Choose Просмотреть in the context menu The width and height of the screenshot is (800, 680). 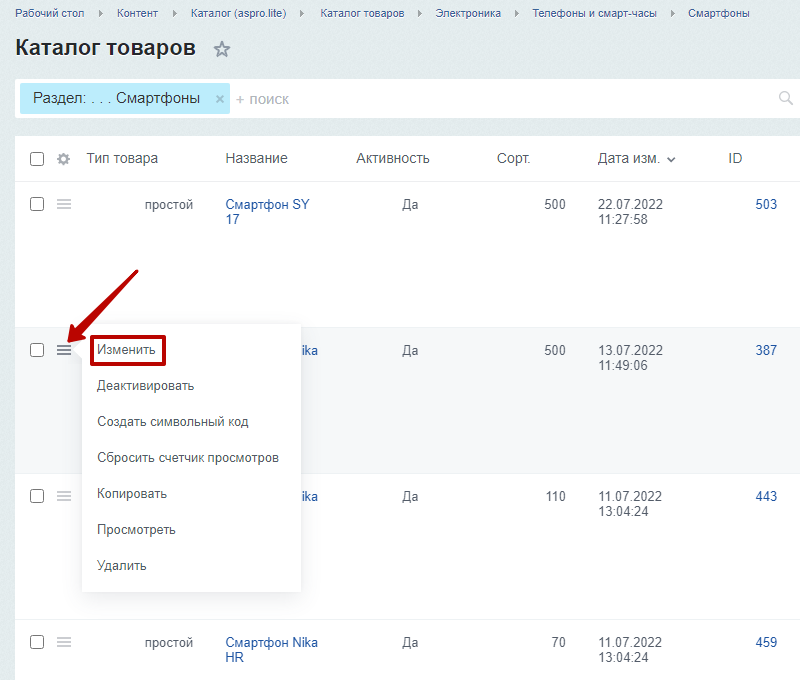[x=136, y=530]
